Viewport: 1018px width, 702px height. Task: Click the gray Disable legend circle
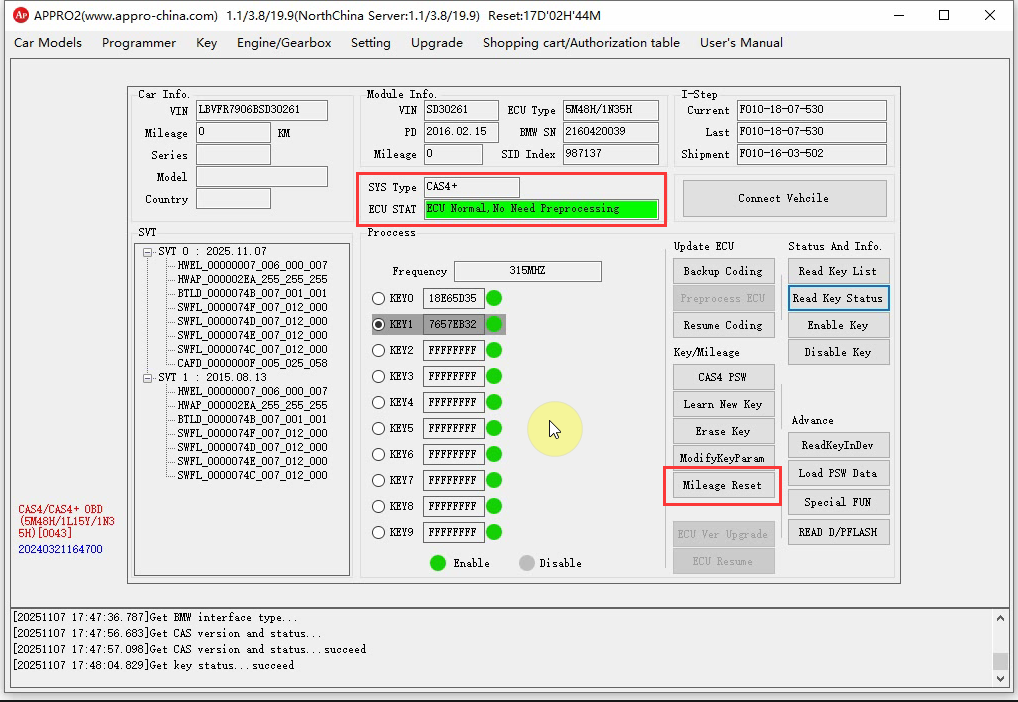tap(527, 562)
